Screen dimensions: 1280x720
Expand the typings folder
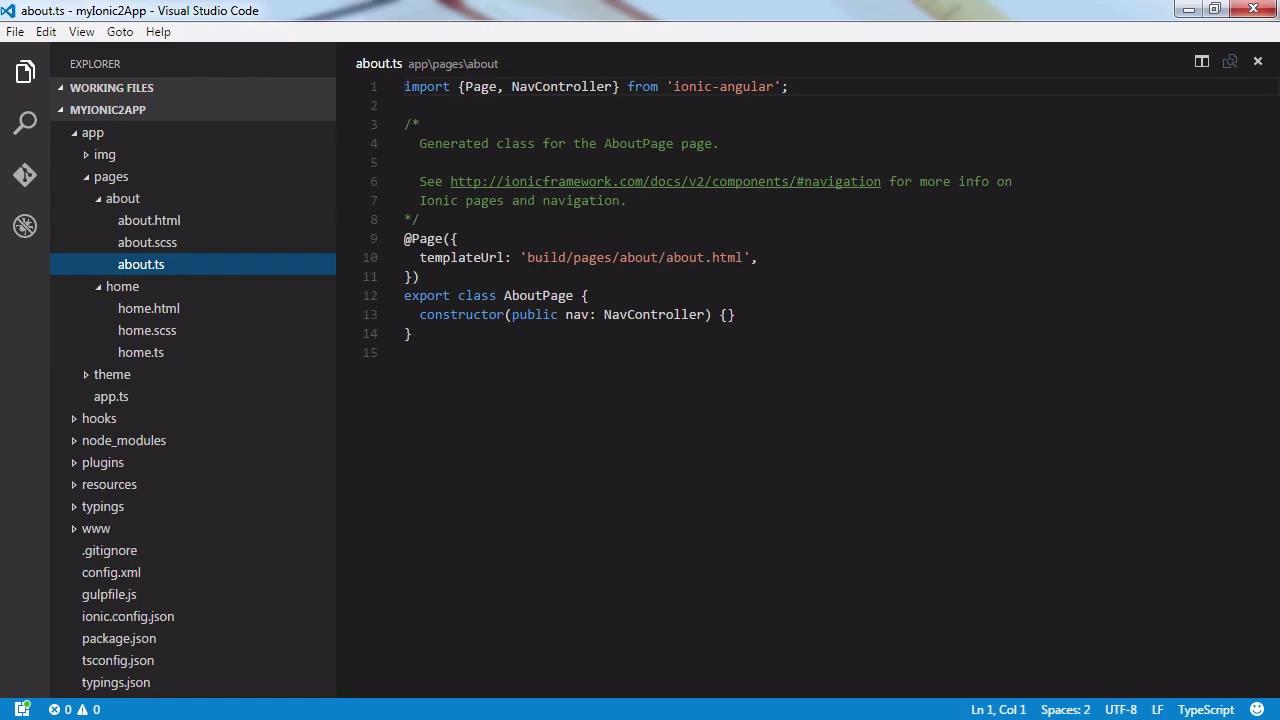click(74, 506)
